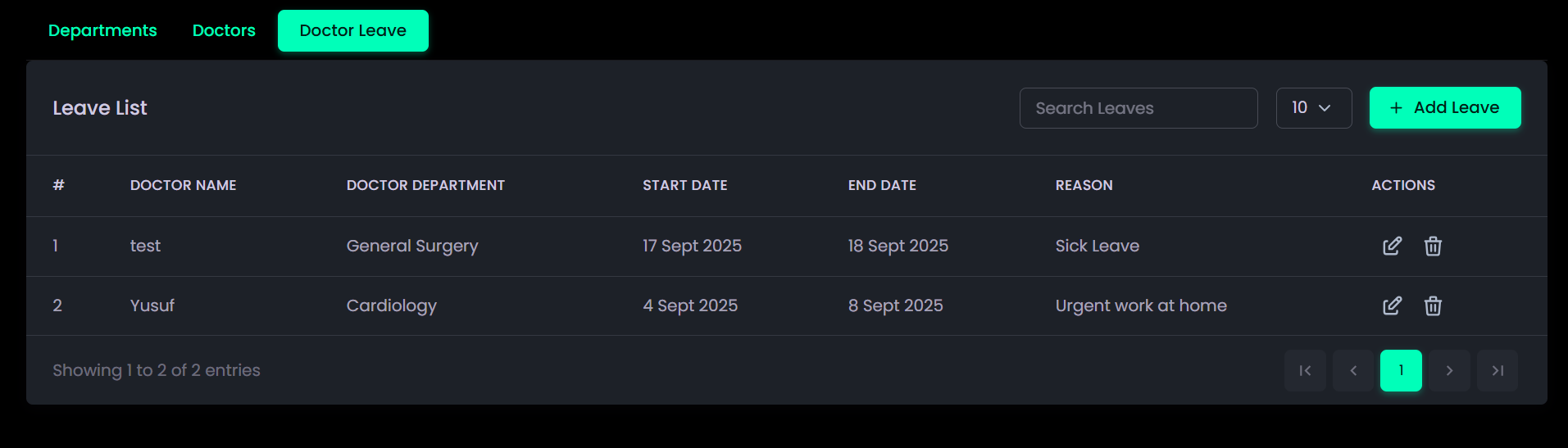Click the Start Date column header
Image resolution: width=1568 pixels, height=448 pixels.
tap(684, 185)
